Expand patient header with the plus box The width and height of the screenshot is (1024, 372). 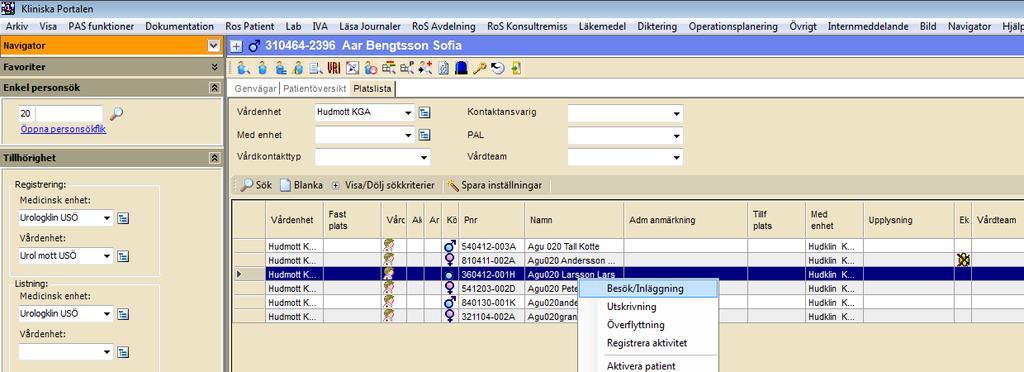(236, 46)
